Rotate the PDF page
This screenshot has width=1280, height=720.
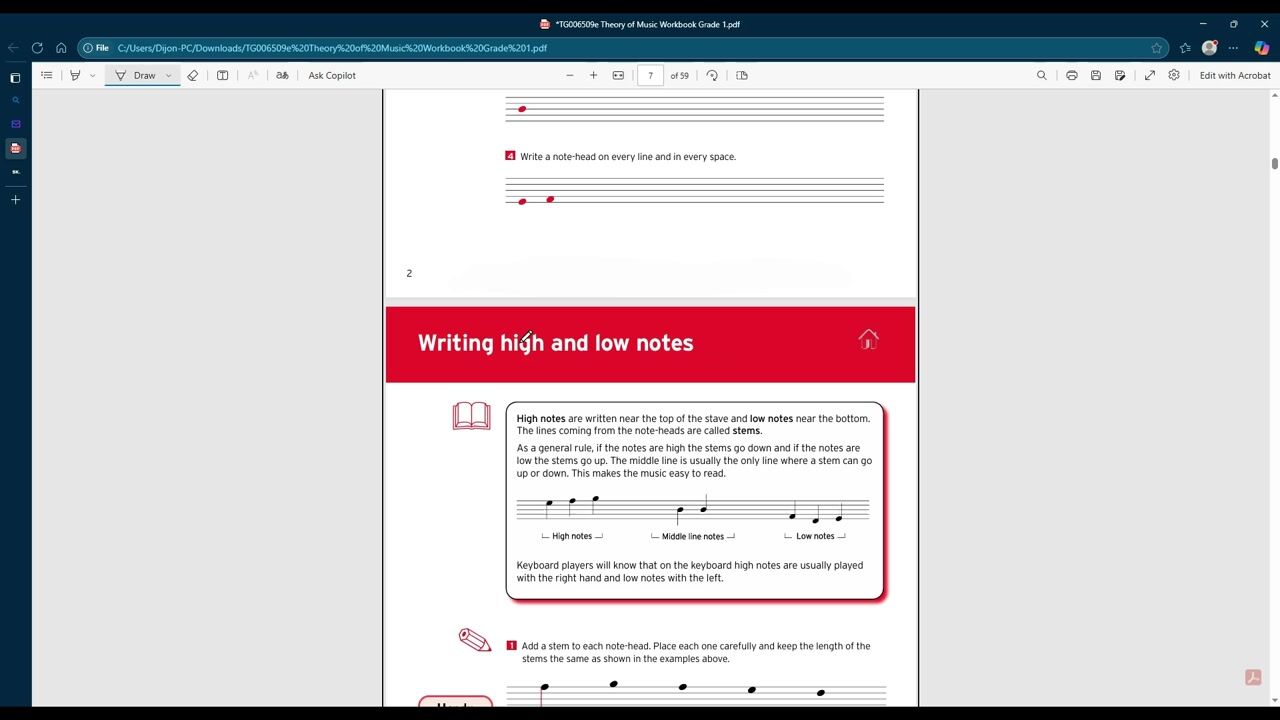coord(712,75)
